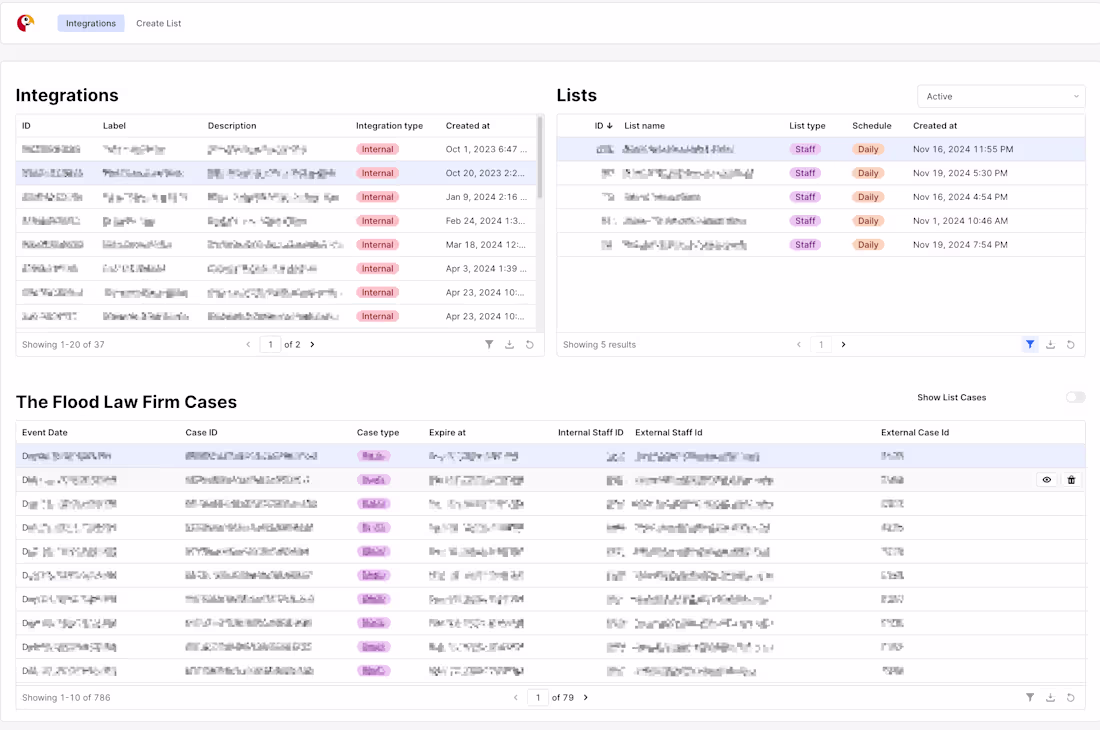Refresh the Integrations table
Viewport: 1100px width, 730px height.
point(530,345)
